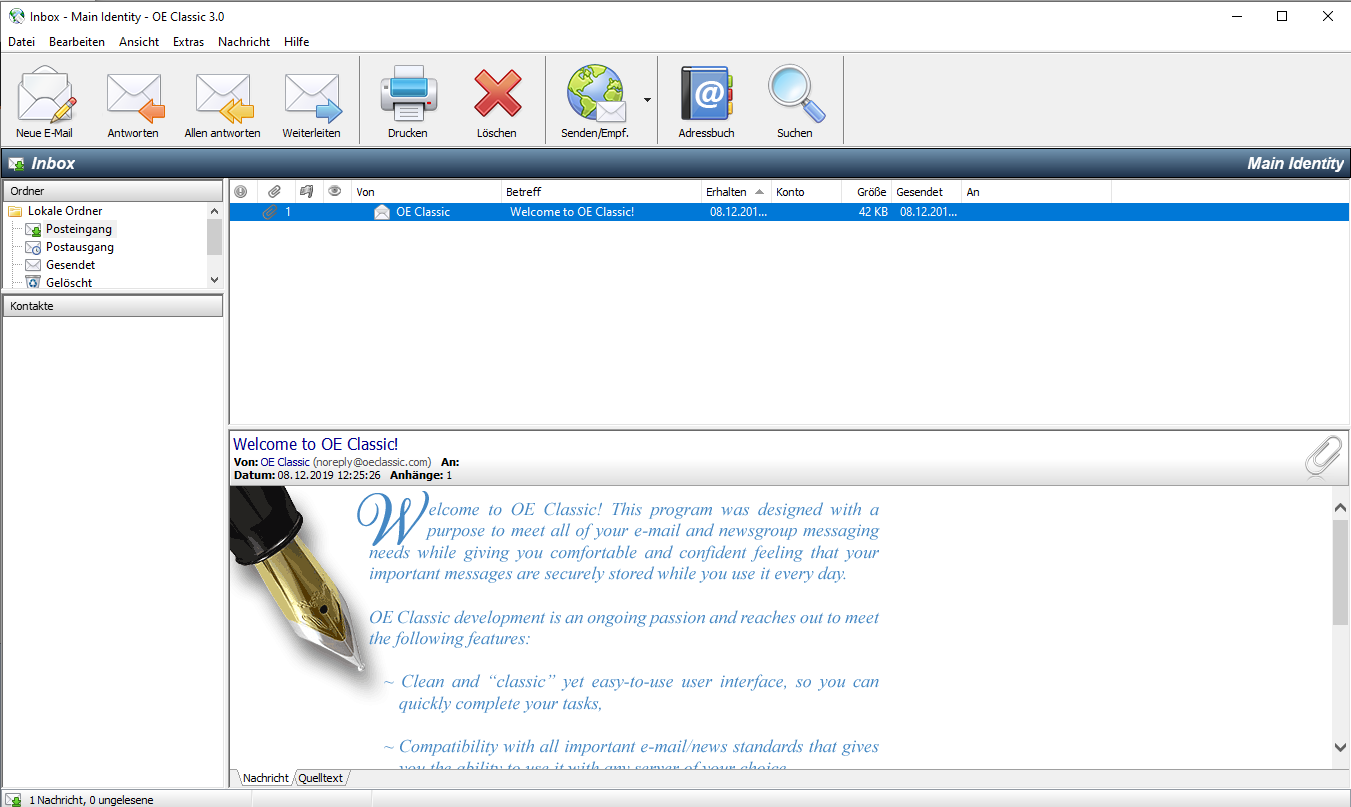1351x807 pixels.
Task: Open the Nachricht menu
Action: tap(244, 42)
